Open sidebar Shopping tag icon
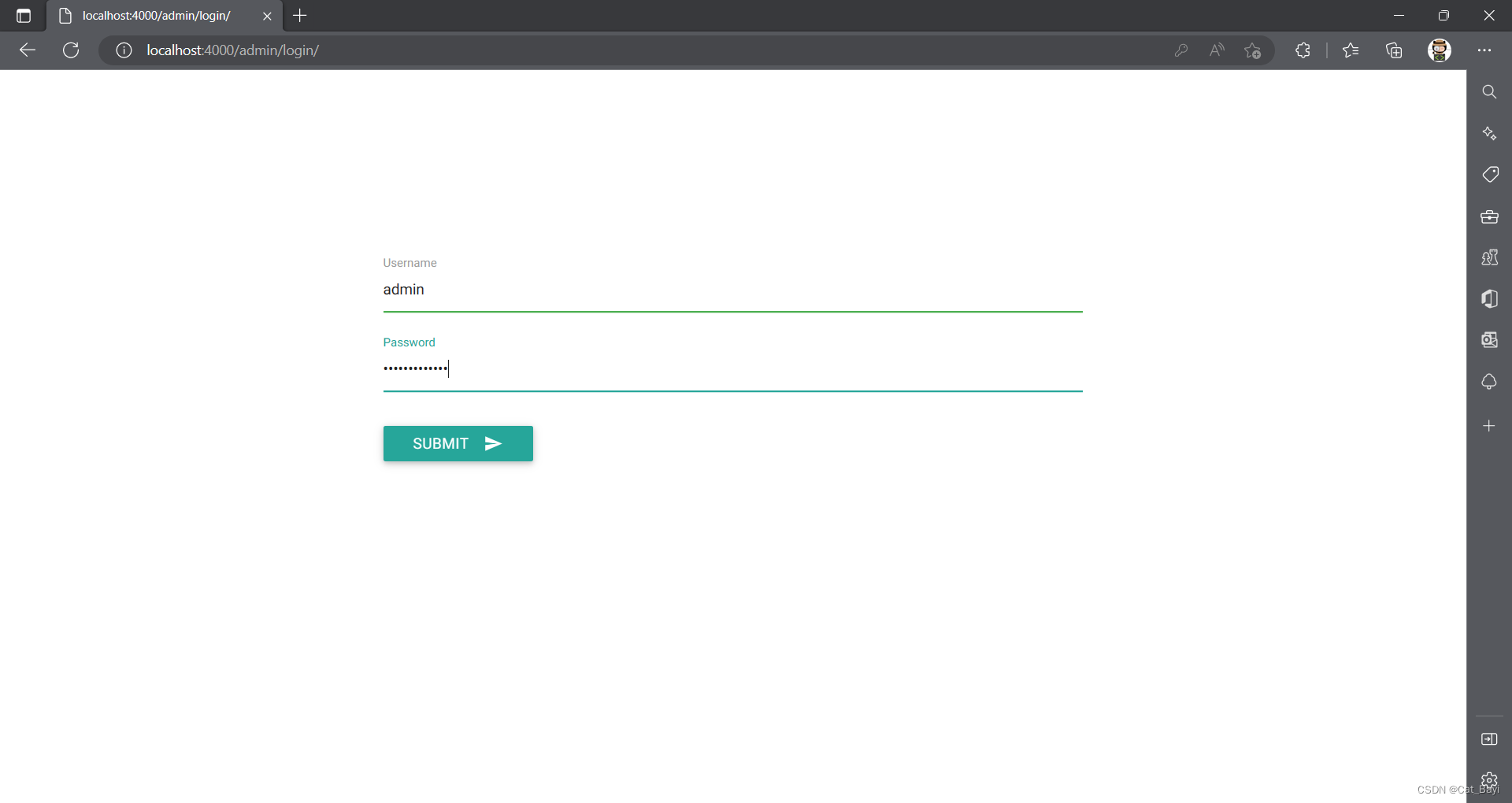This screenshot has width=1512, height=803. coord(1489,174)
